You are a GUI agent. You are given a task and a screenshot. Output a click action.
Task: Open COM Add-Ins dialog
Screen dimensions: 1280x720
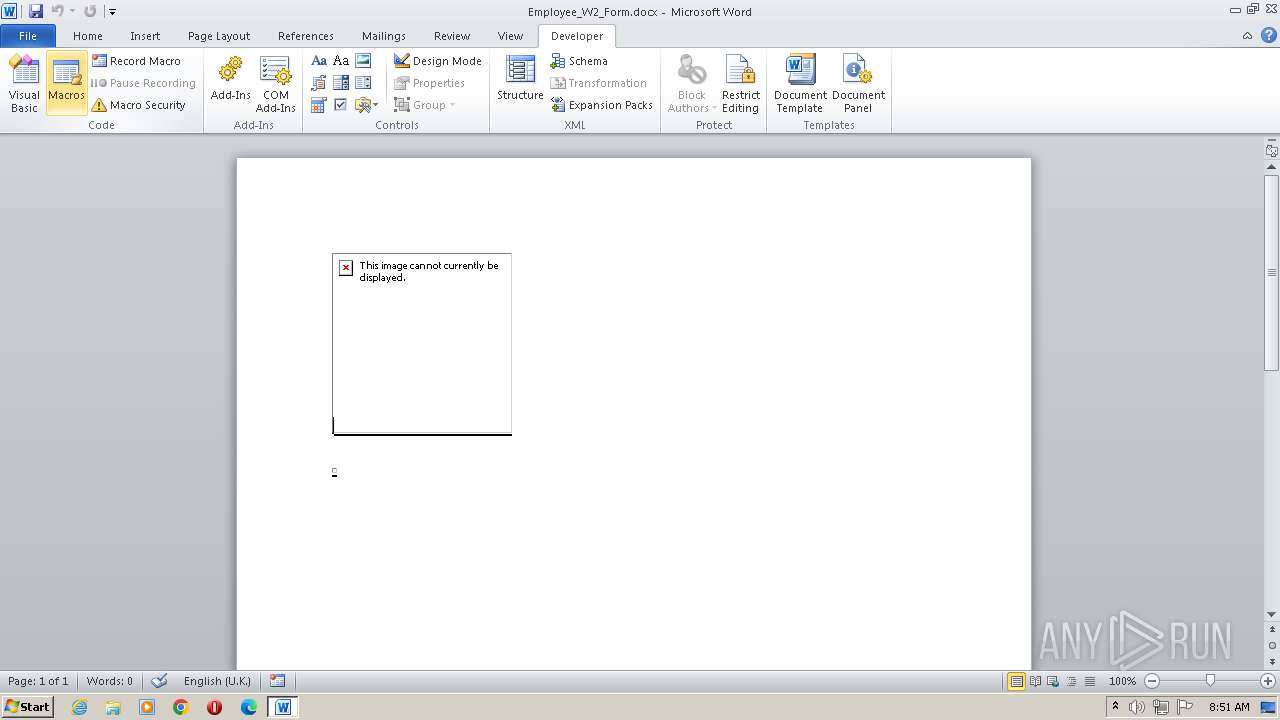coord(275,84)
